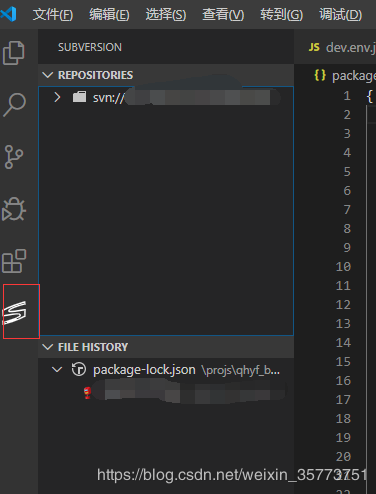The image size is (376, 494).
Task: Open the Debug and Run view icon
Action: pos(14,209)
